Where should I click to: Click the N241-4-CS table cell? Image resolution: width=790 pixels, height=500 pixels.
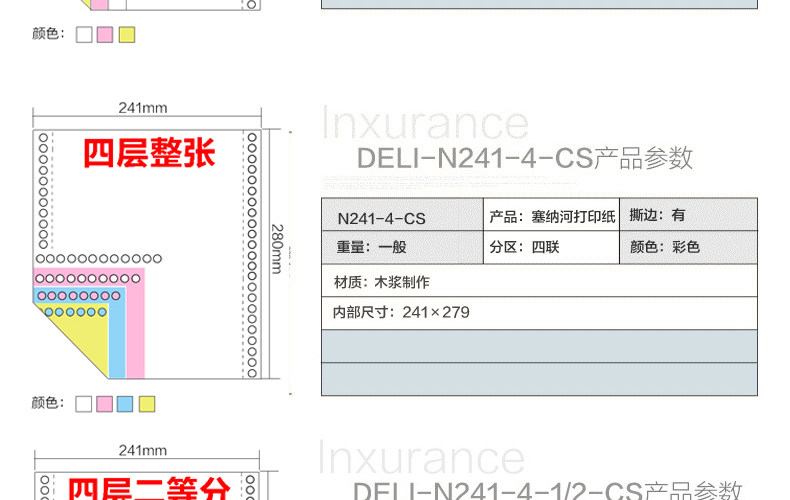[x=403, y=215]
